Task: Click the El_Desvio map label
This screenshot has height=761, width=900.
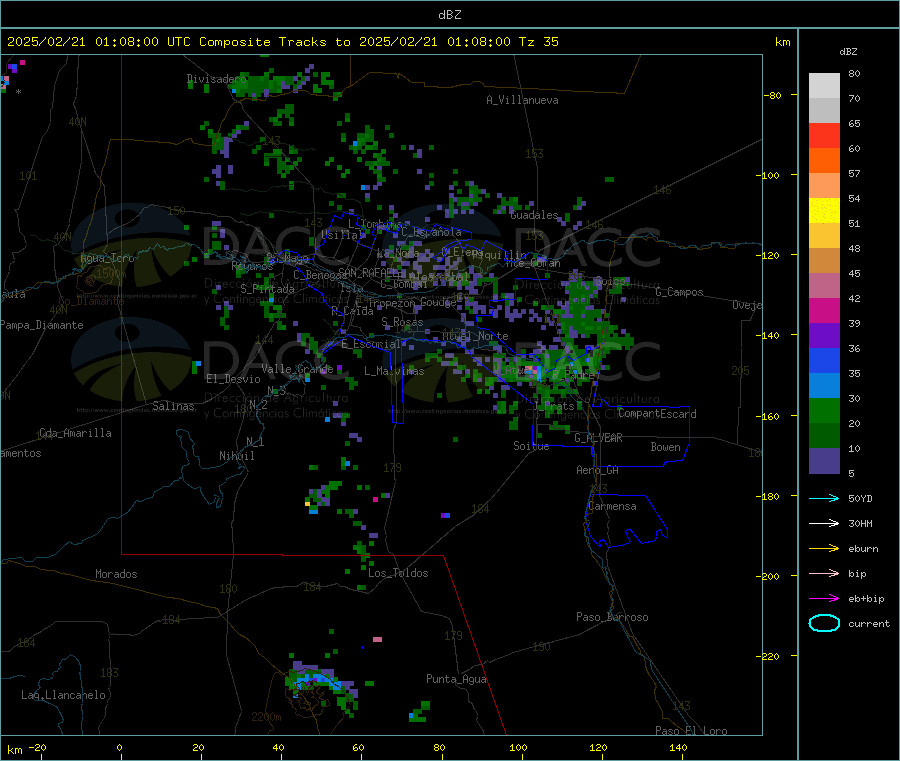Action: (233, 379)
